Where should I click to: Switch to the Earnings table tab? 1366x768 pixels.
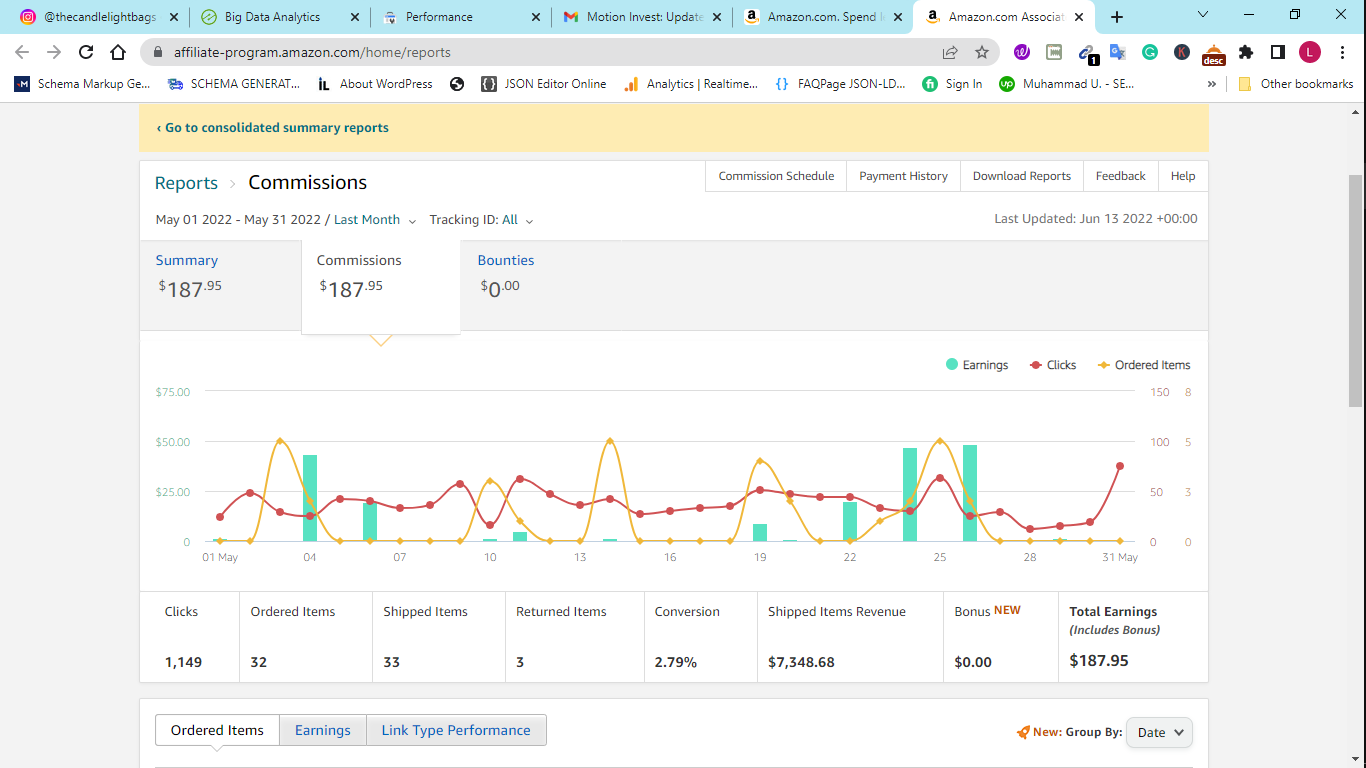point(323,730)
